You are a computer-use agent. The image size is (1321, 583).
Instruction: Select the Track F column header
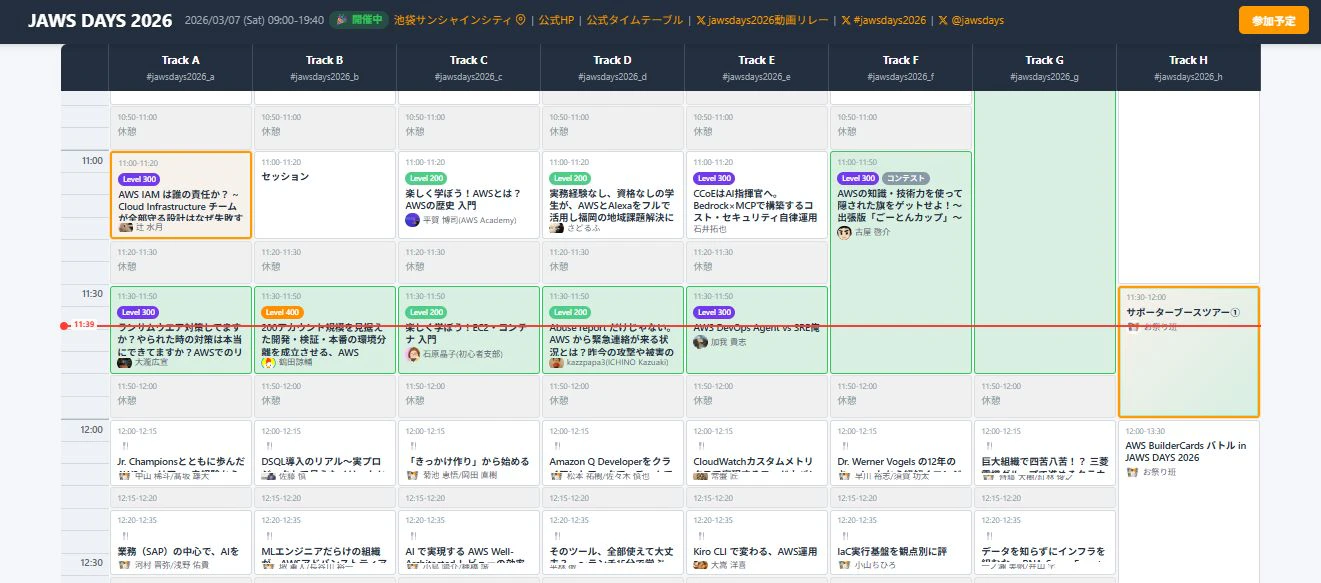901,67
